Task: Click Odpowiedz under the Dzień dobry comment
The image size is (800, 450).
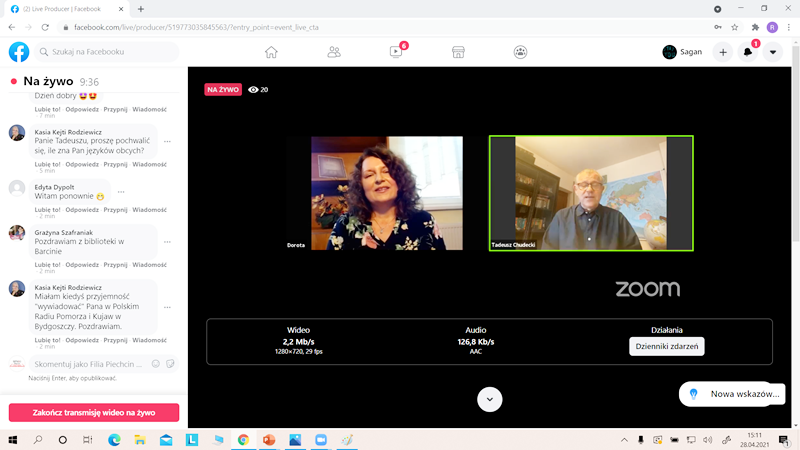Action: pyautogui.click(x=82, y=109)
